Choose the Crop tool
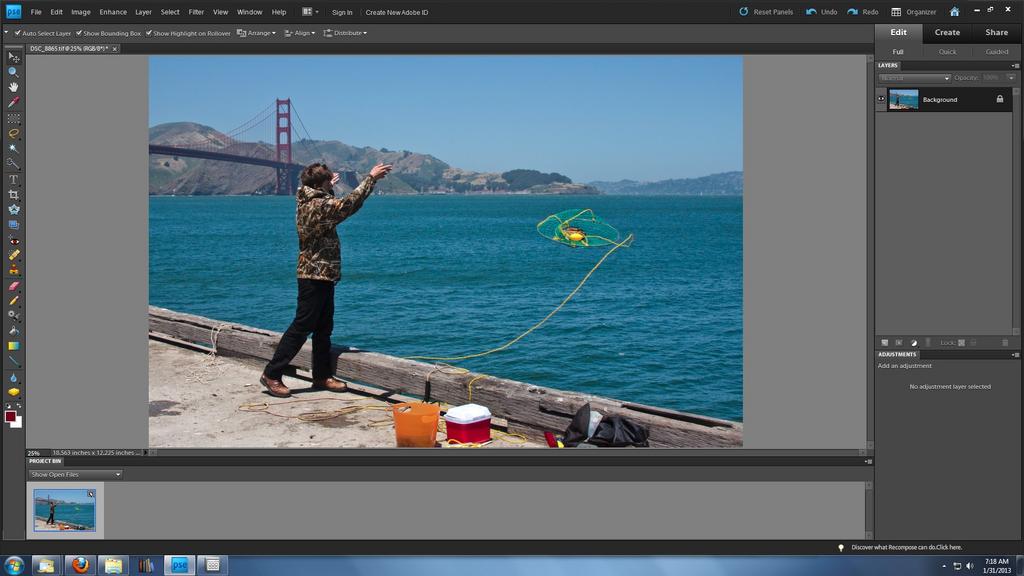This screenshot has height=576, width=1024. click(x=13, y=194)
